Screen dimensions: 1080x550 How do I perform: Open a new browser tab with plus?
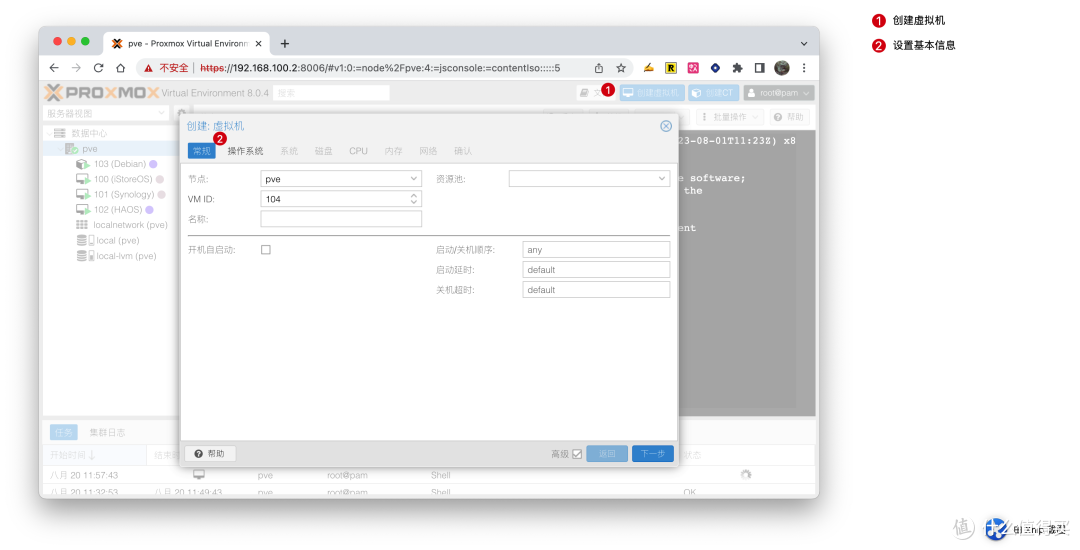point(284,43)
